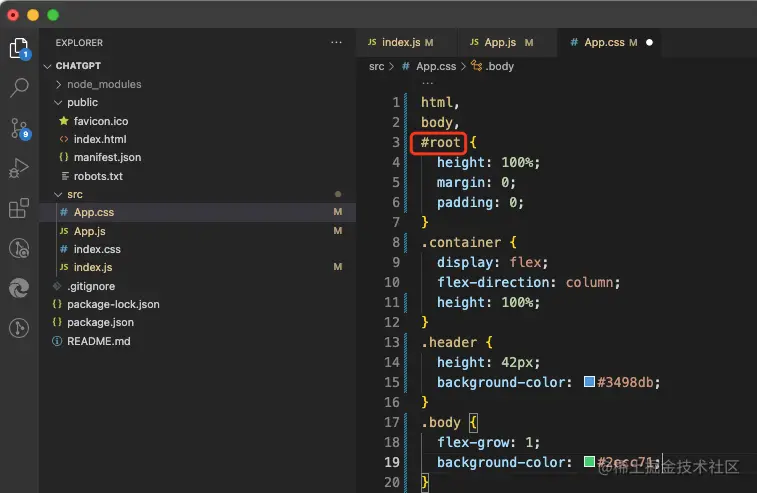Click the .container selector text
Image resolution: width=757 pixels, height=493 pixels.
pyautogui.click(x=461, y=242)
